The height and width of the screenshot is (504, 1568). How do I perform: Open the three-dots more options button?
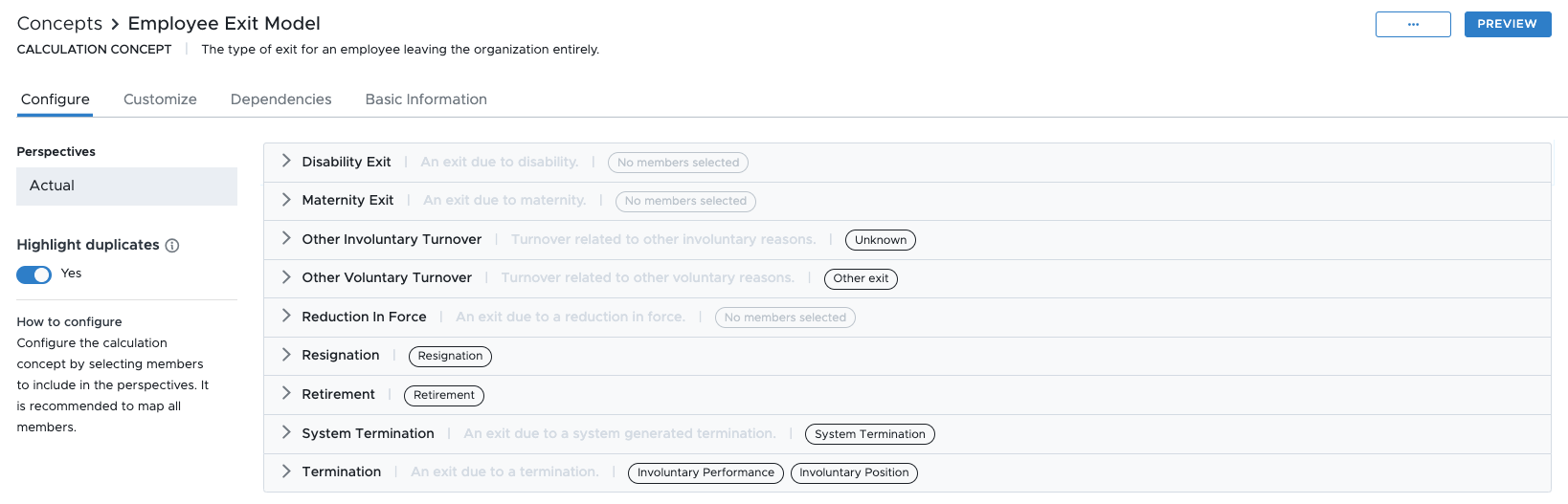click(x=1413, y=24)
